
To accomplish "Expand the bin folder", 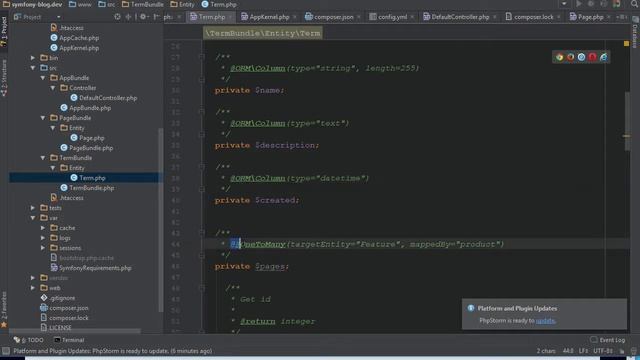I will coord(33,58).
